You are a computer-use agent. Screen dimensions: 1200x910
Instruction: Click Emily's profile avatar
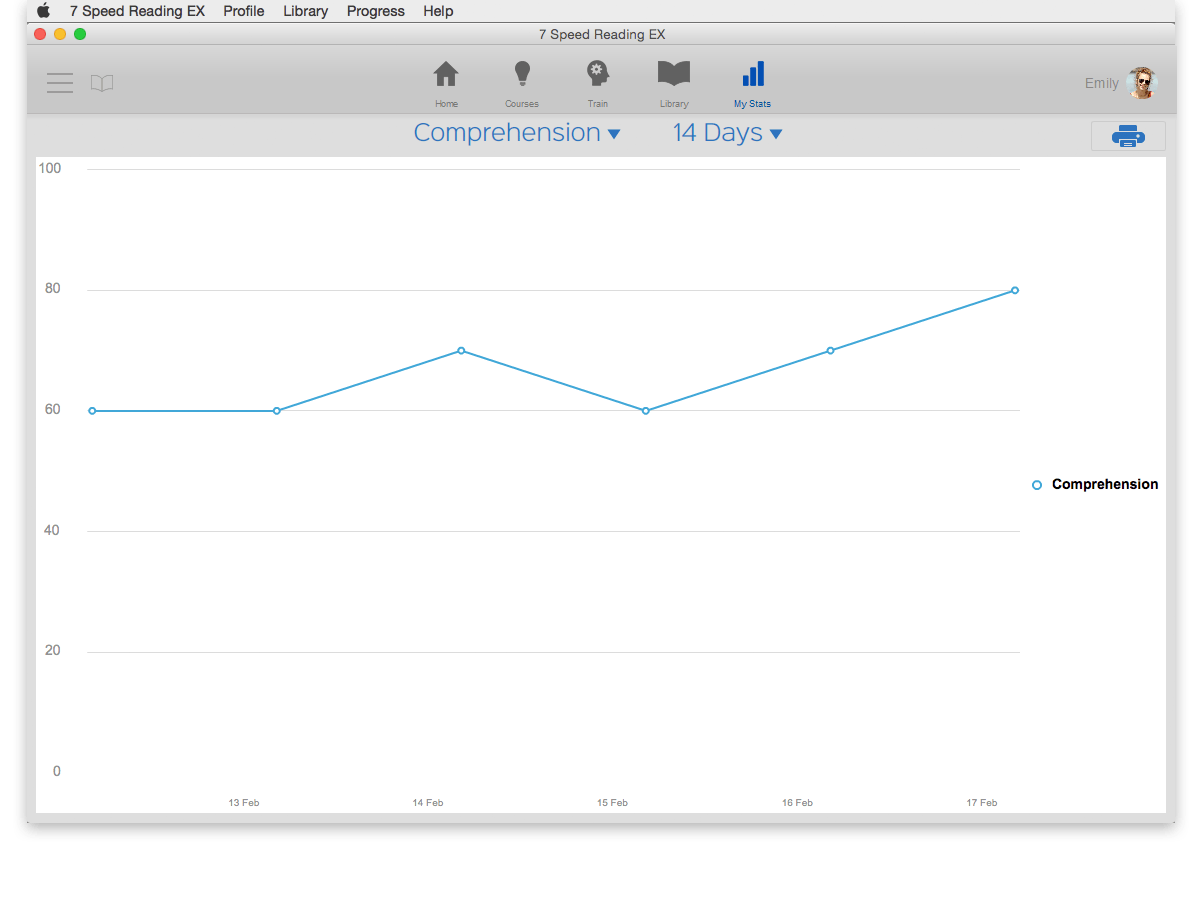[x=1141, y=83]
